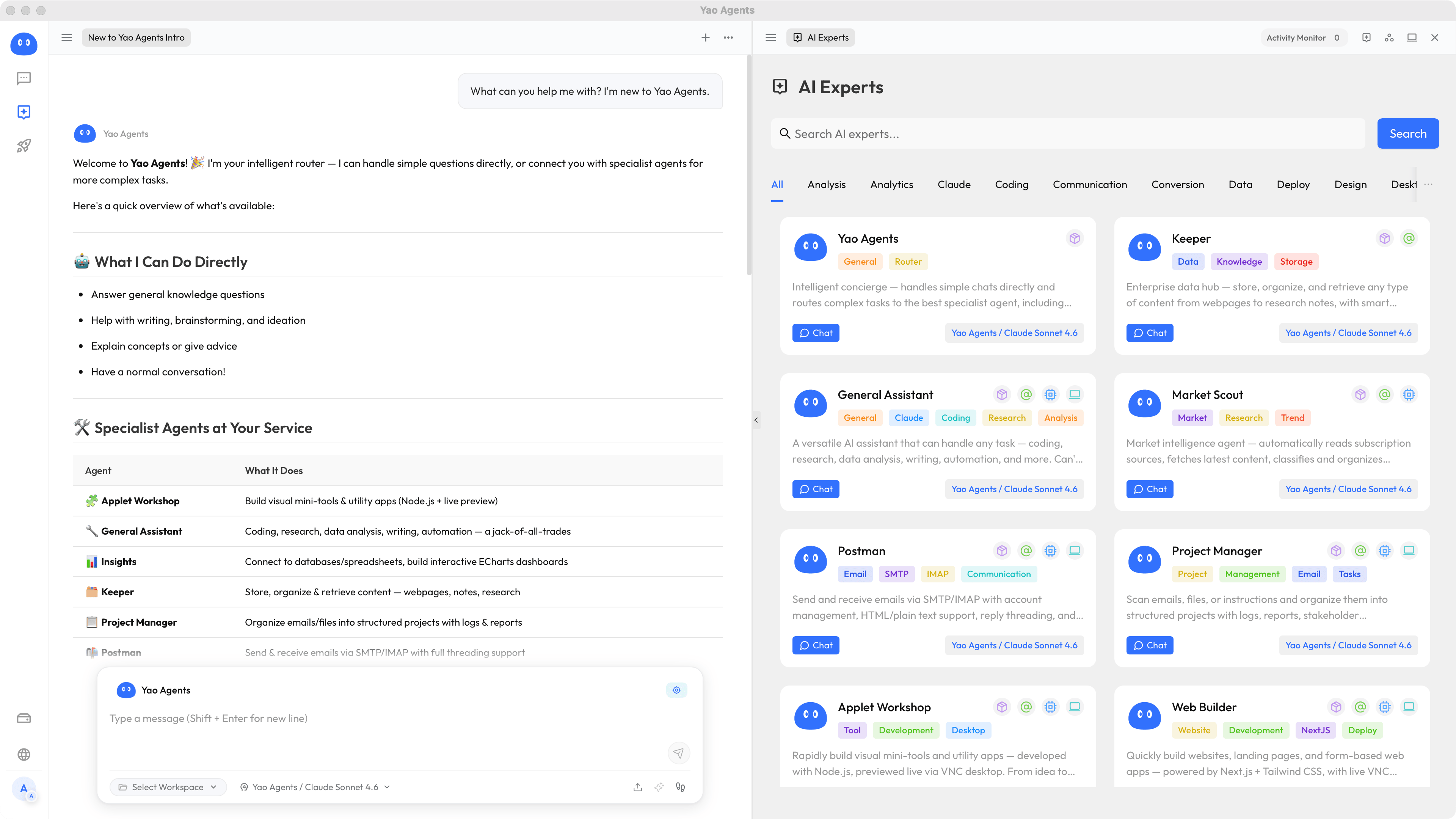The width and height of the screenshot is (1456, 819).
Task: Click the @ icon on Keeper card
Action: [x=1409, y=238]
